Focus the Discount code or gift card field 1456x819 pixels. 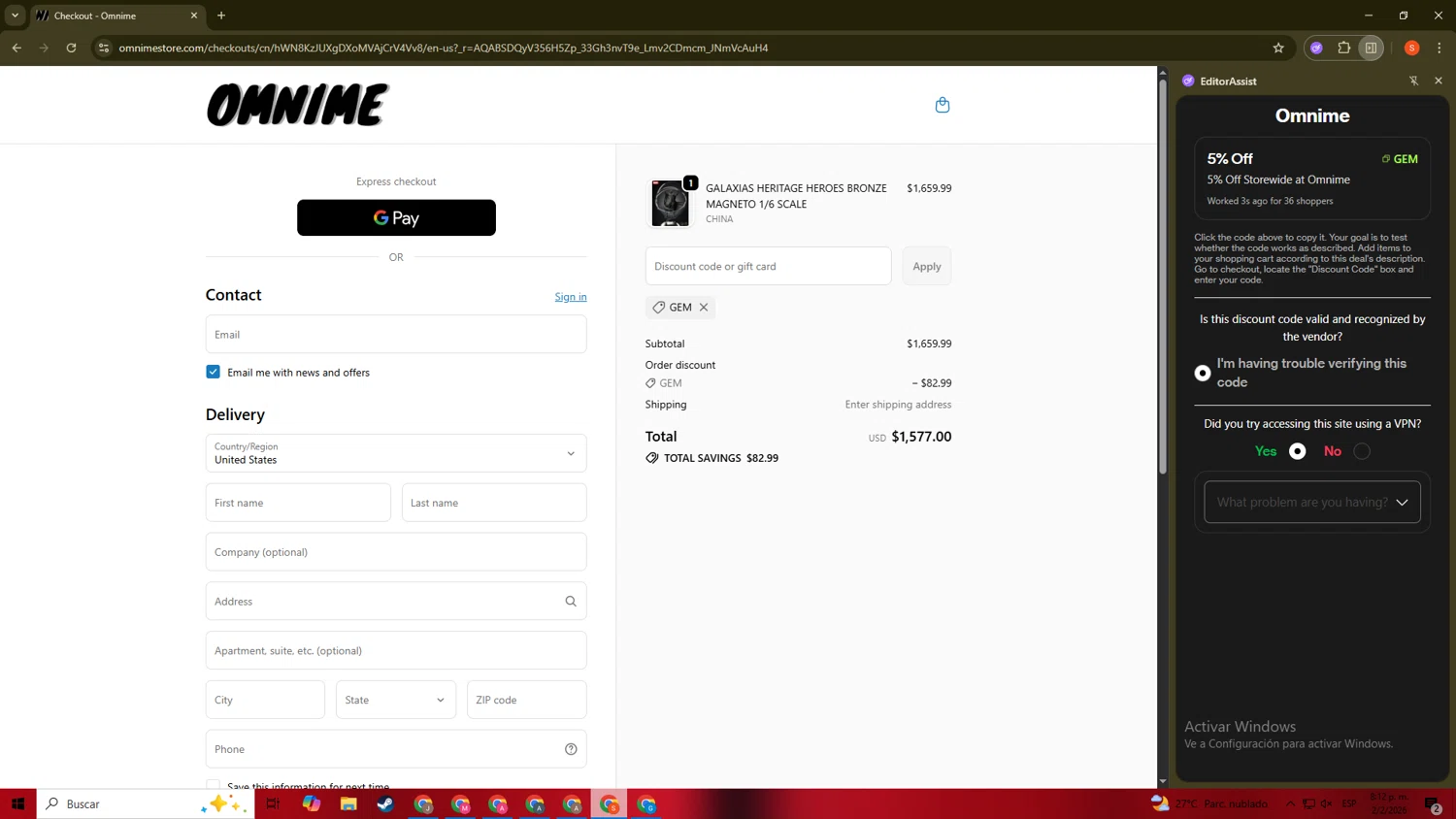pos(768,266)
